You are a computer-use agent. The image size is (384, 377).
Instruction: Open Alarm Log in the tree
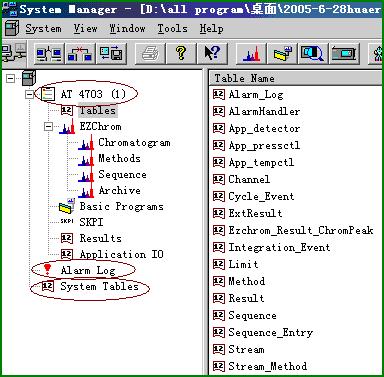pos(88,270)
